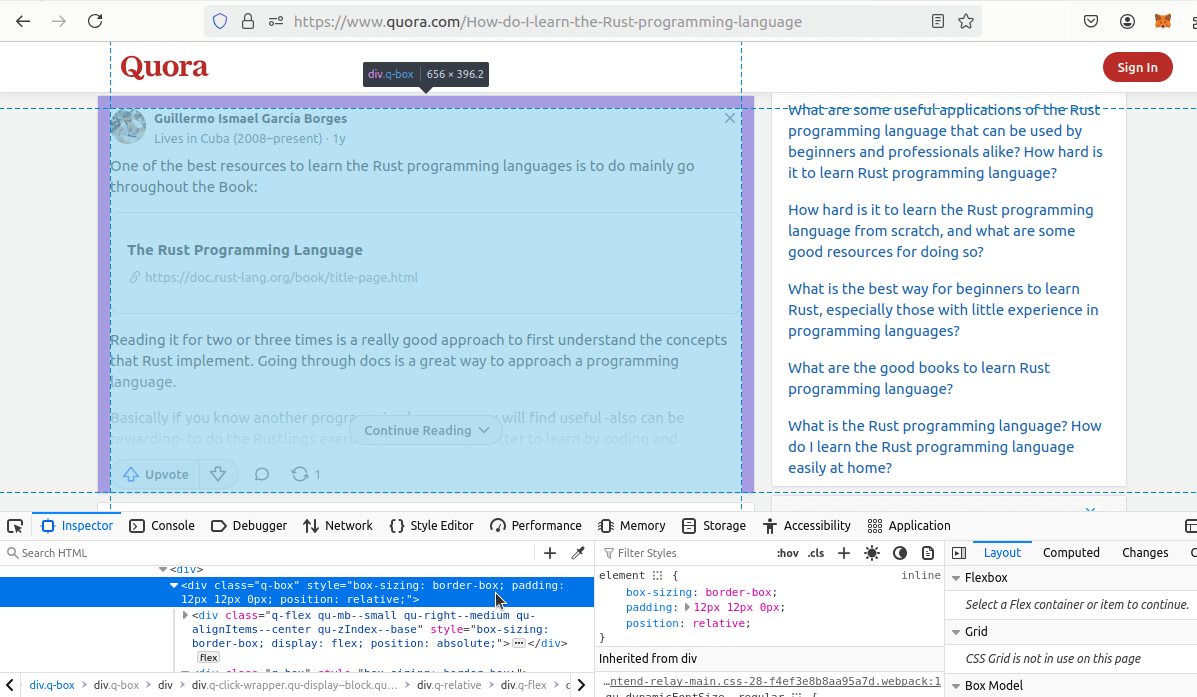Toggle print media simulation
The height and width of the screenshot is (697, 1197).
[x=928, y=553]
